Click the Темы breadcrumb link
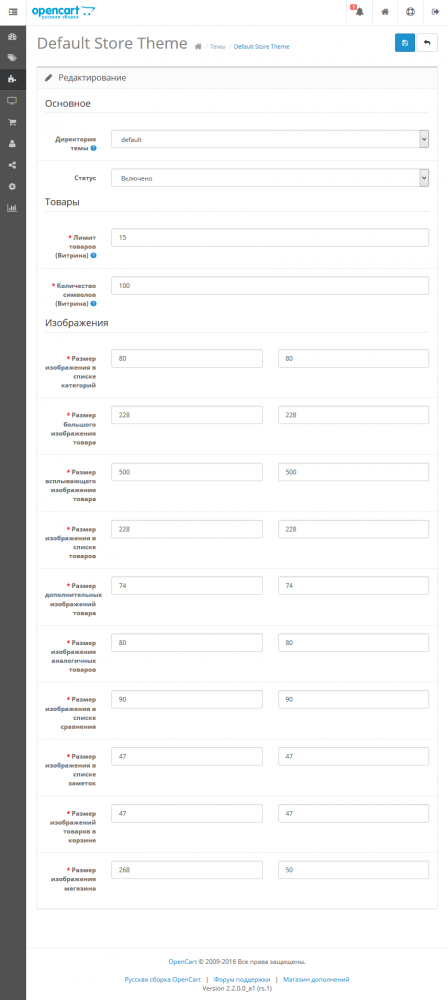 coord(218,47)
